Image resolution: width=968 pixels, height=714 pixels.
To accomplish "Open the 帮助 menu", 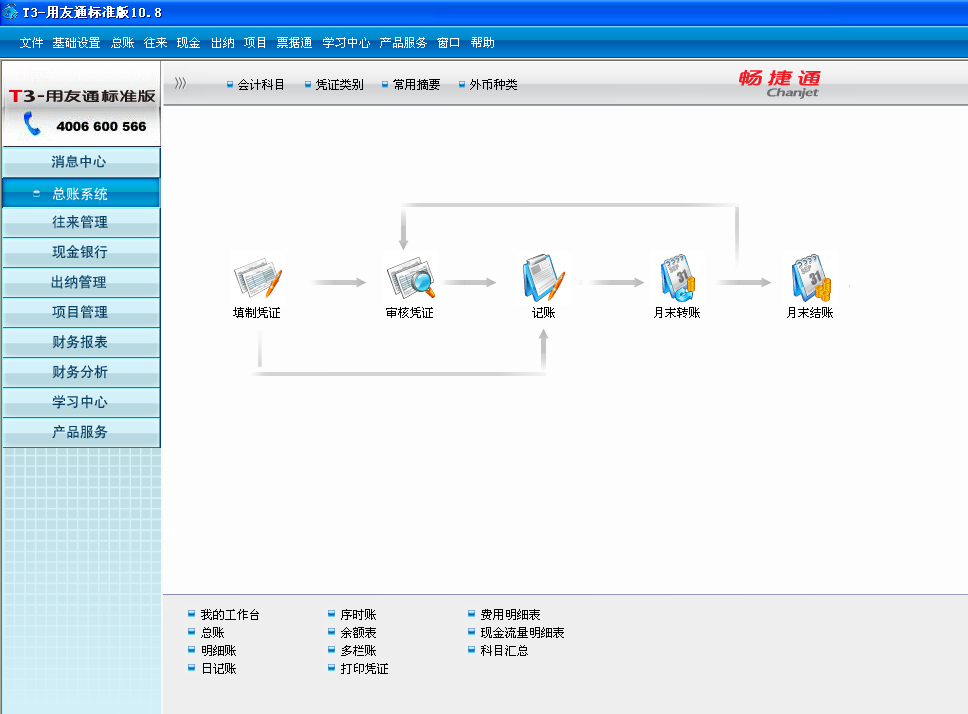I will [x=482, y=43].
